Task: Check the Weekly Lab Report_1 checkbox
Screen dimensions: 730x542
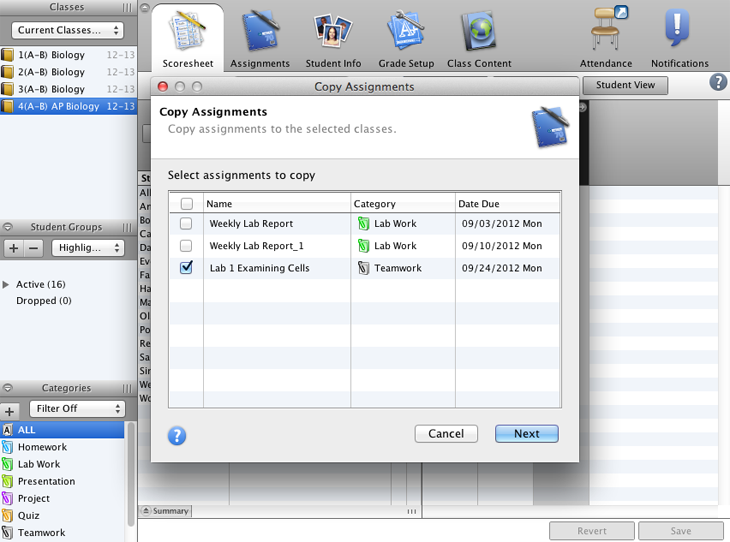Action: tap(186, 246)
